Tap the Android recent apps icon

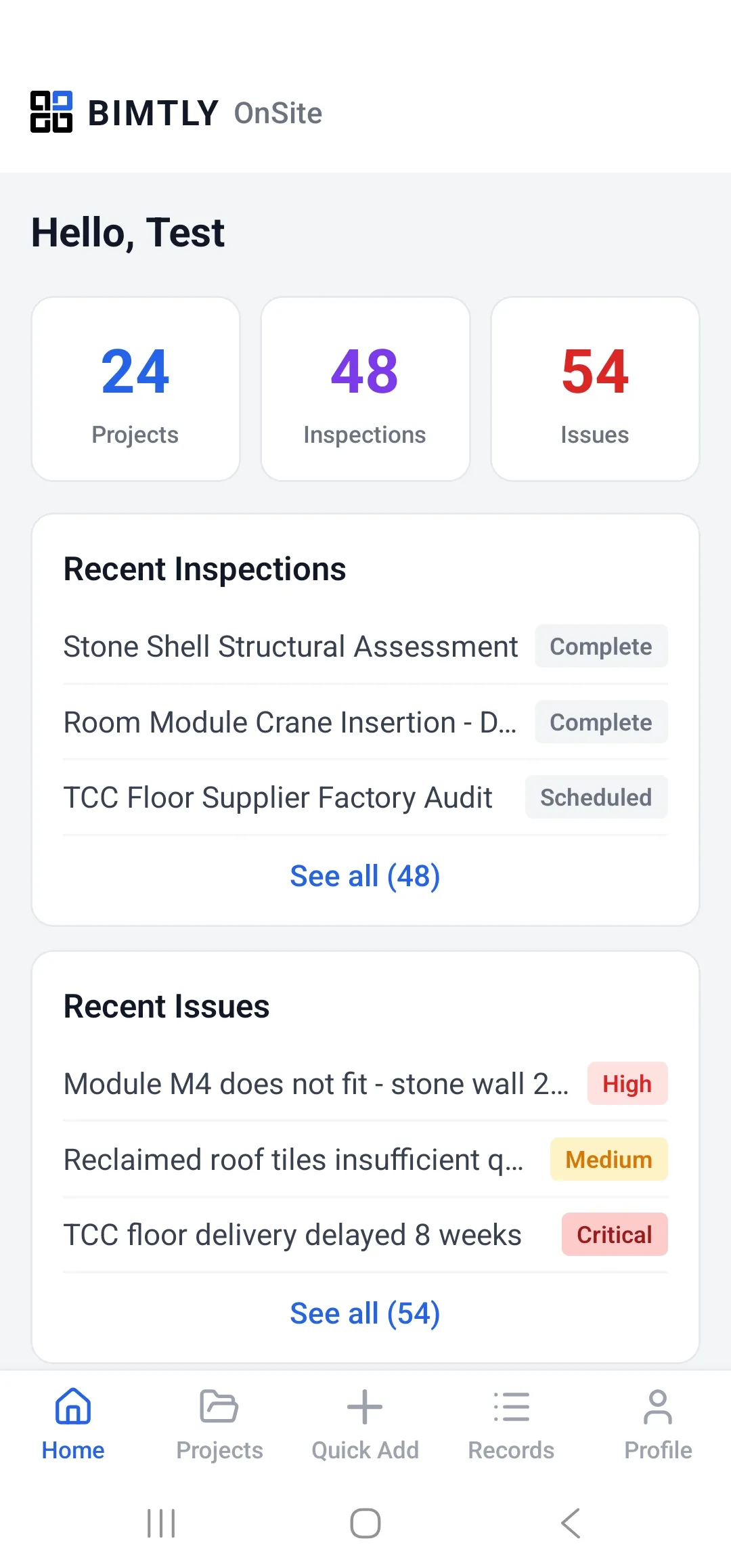click(x=161, y=1523)
